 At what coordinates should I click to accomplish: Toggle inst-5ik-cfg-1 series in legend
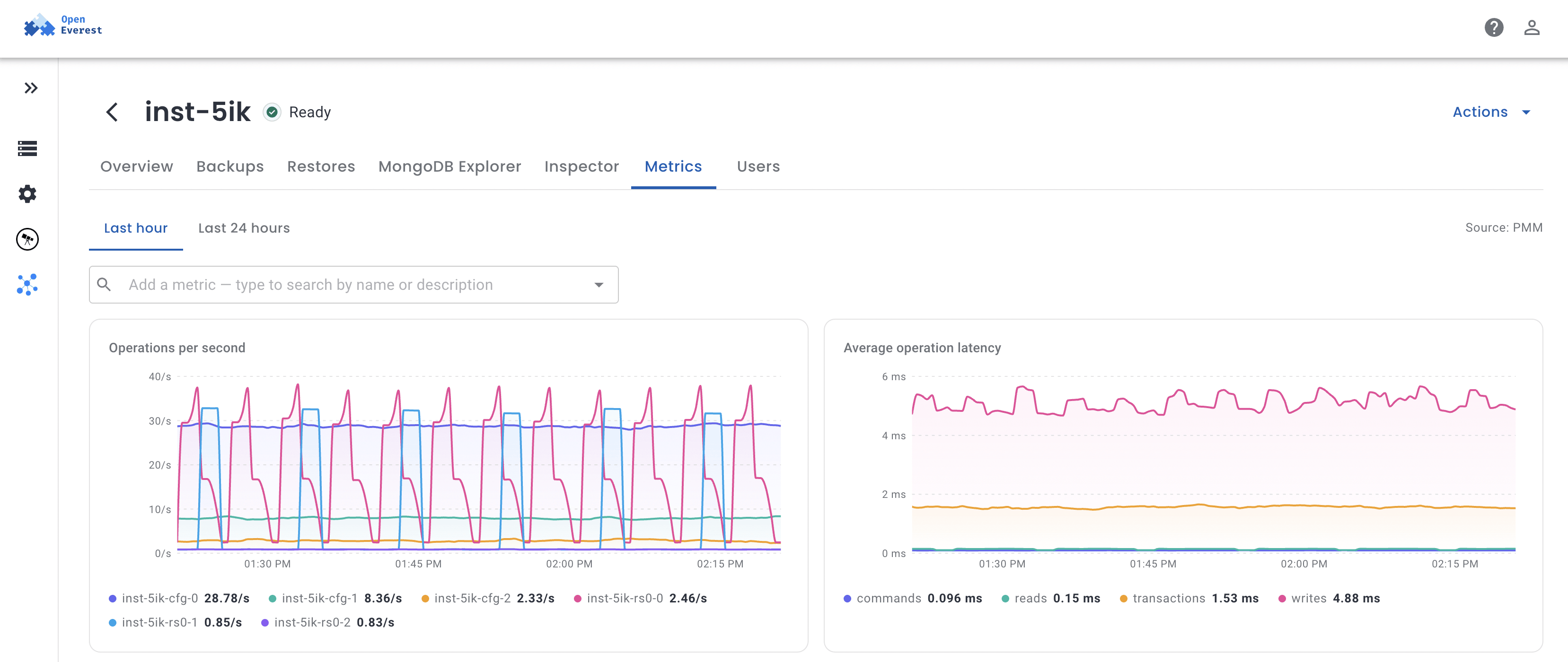(x=335, y=598)
